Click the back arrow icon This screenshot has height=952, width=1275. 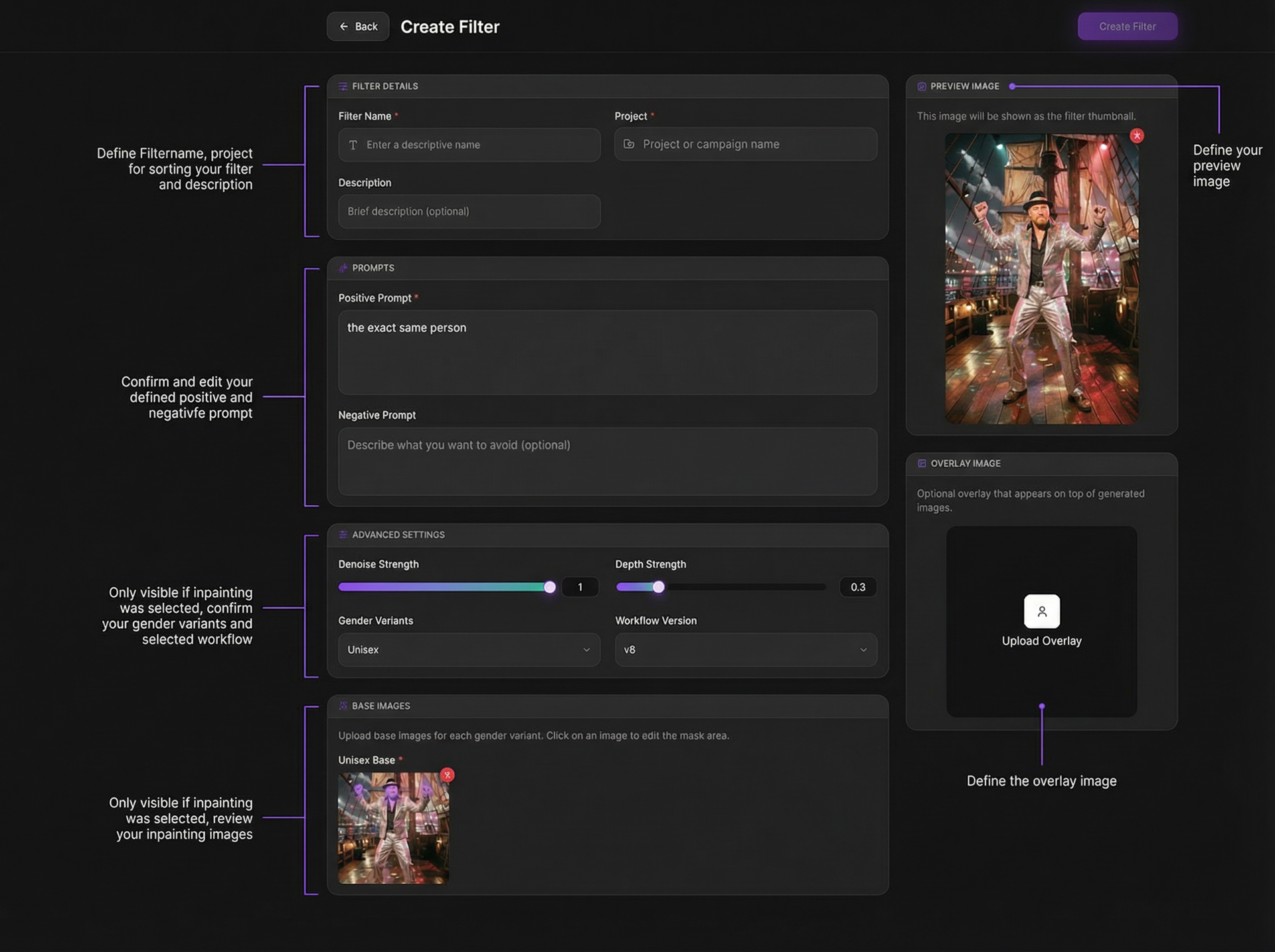pos(343,26)
